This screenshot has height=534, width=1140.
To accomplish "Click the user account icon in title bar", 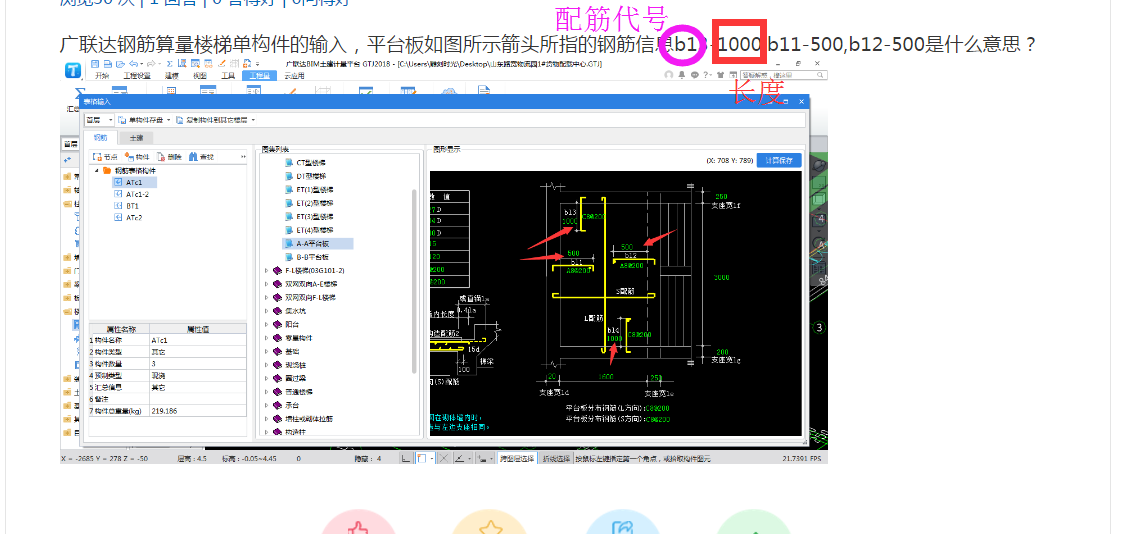I will 669,75.
